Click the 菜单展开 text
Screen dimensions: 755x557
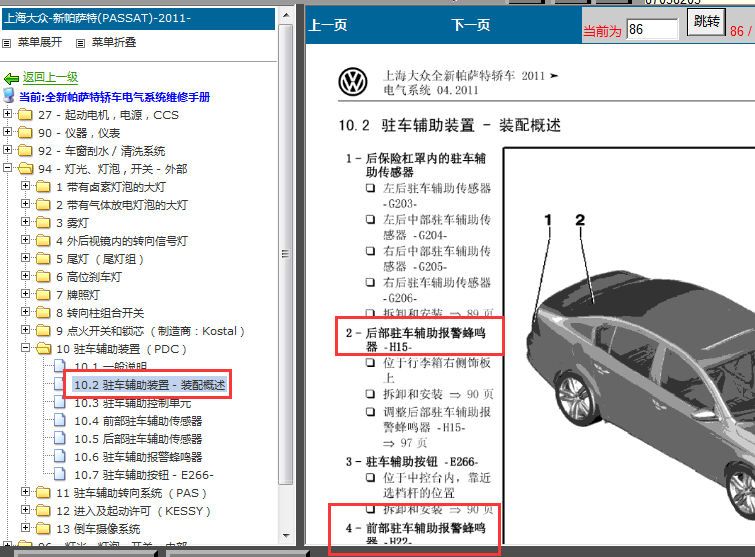40,42
